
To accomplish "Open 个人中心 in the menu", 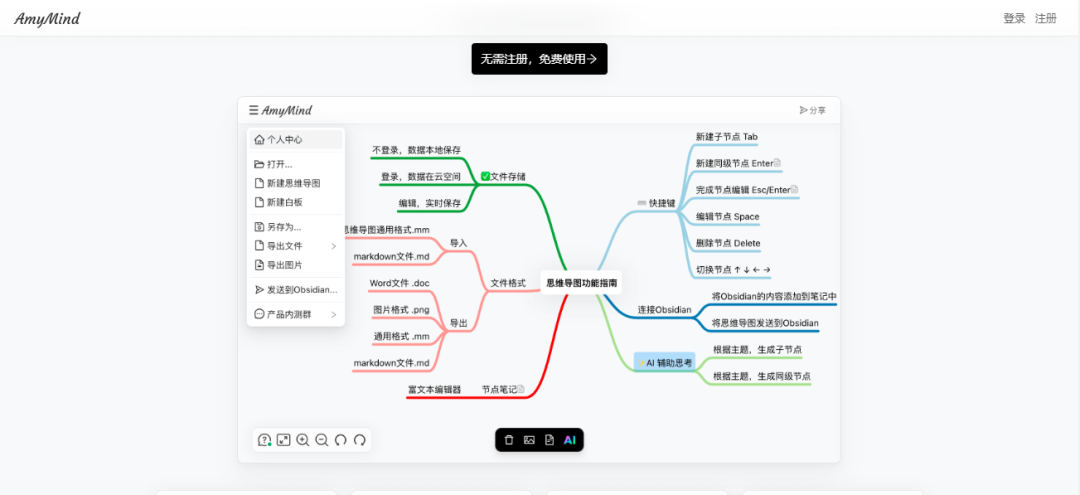I will coord(295,140).
